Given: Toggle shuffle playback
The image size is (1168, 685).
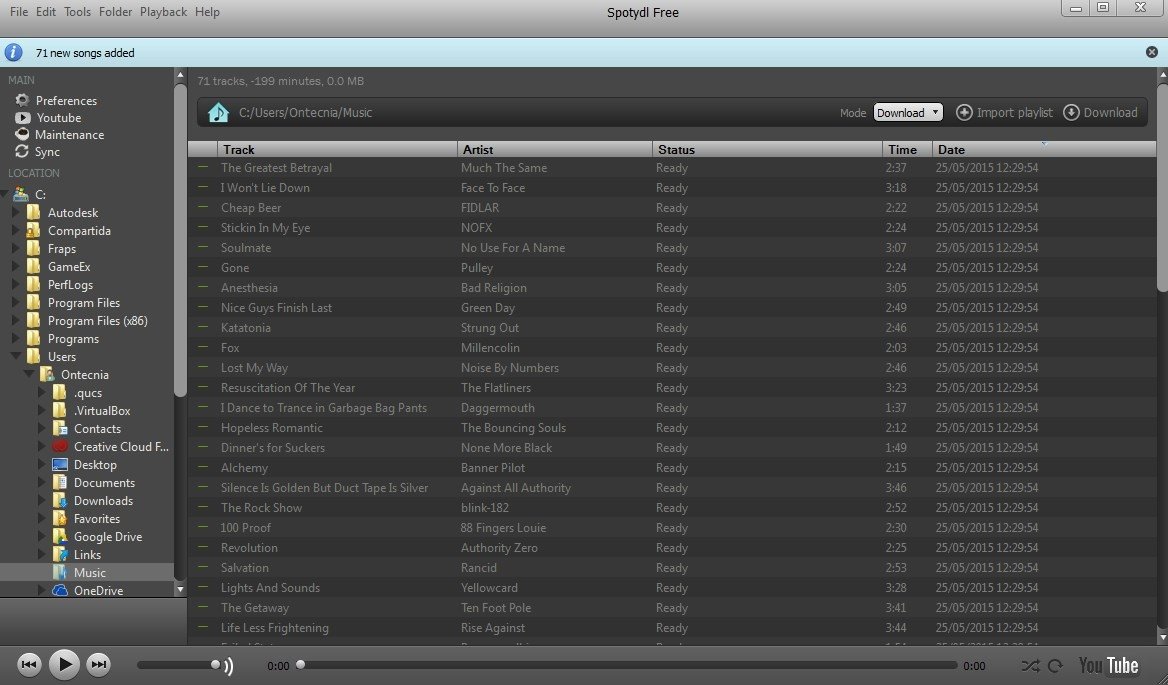Looking at the screenshot, I should (1030, 666).
